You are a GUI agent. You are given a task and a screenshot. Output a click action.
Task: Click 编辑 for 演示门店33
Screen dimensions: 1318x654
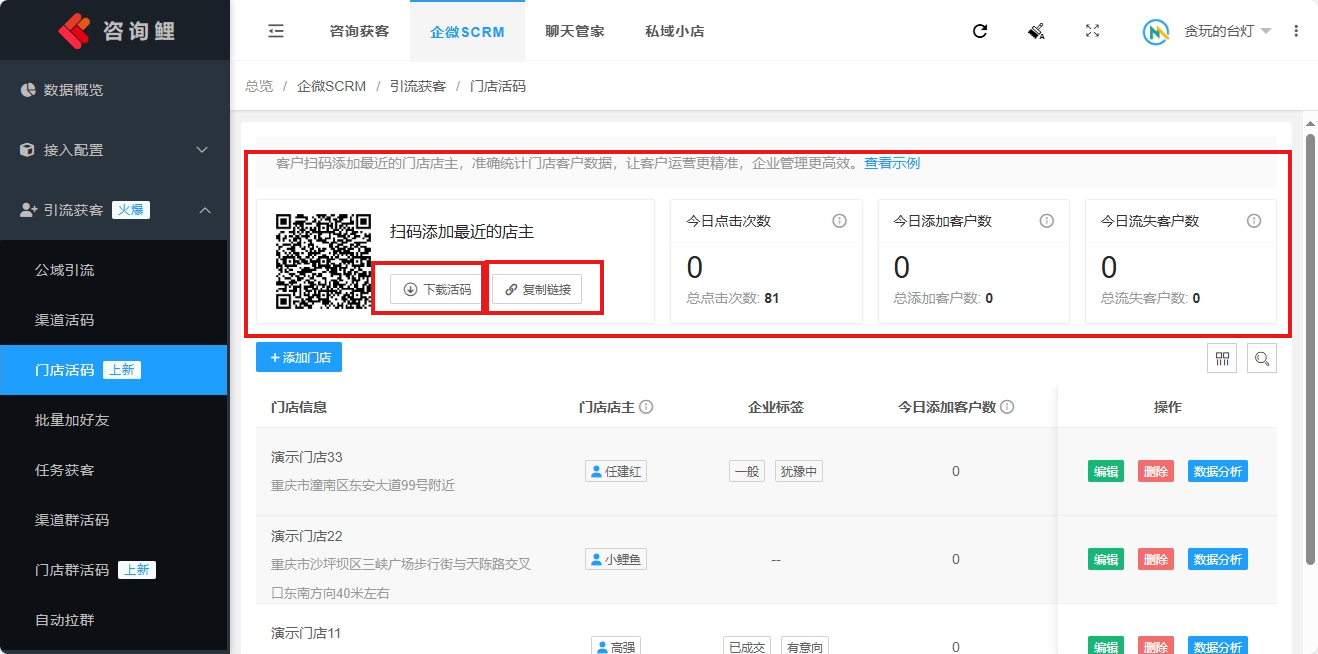pyautogui.click(x=1106, y=472)
